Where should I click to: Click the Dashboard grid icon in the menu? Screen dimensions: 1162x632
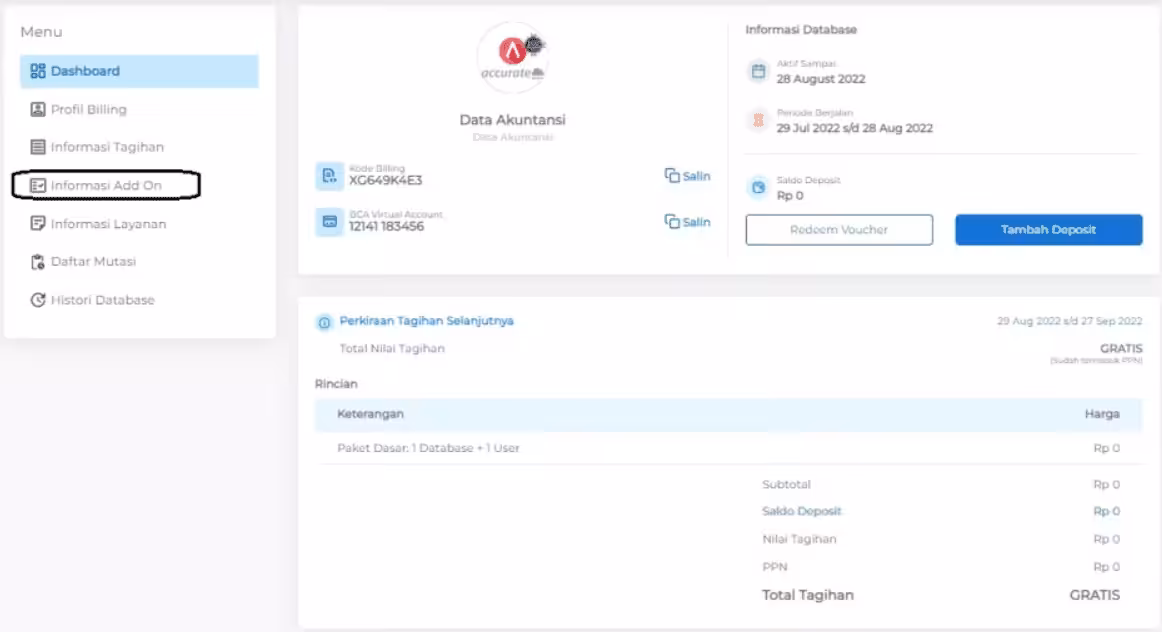38,71
